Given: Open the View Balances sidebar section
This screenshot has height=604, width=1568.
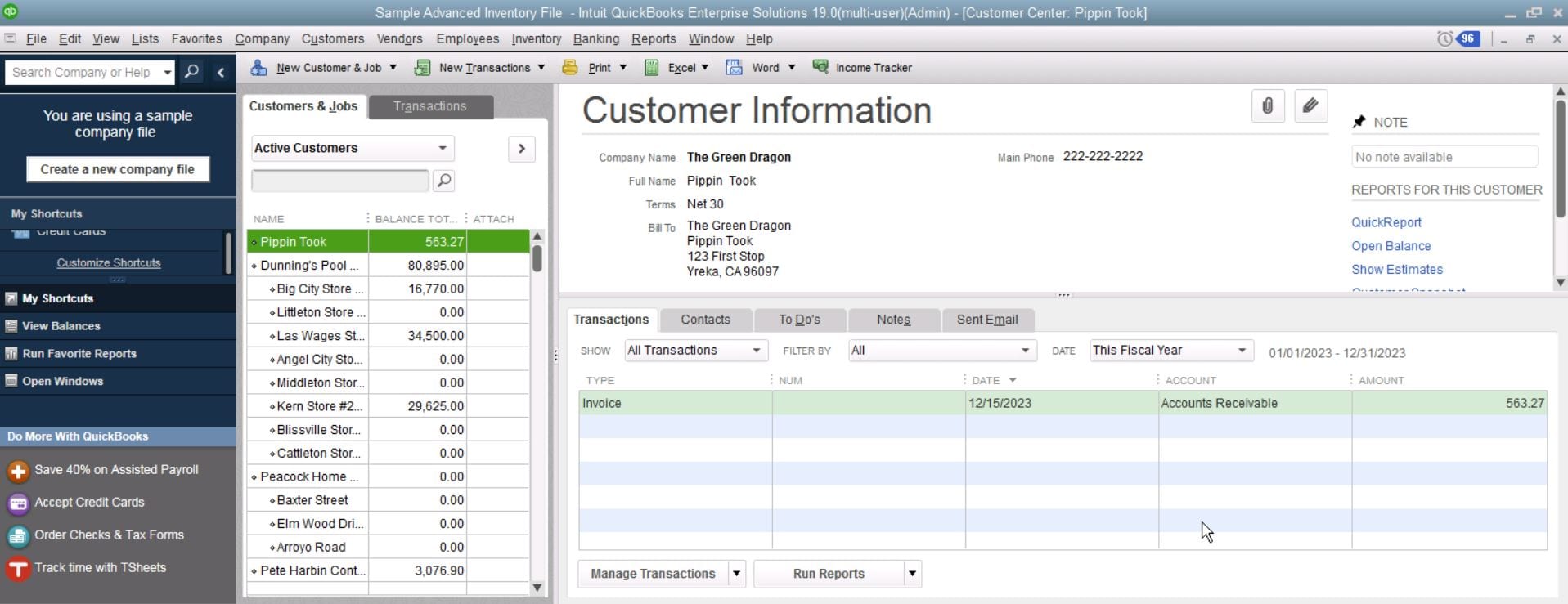Looking at the screenshot, I should coord(118,326).
